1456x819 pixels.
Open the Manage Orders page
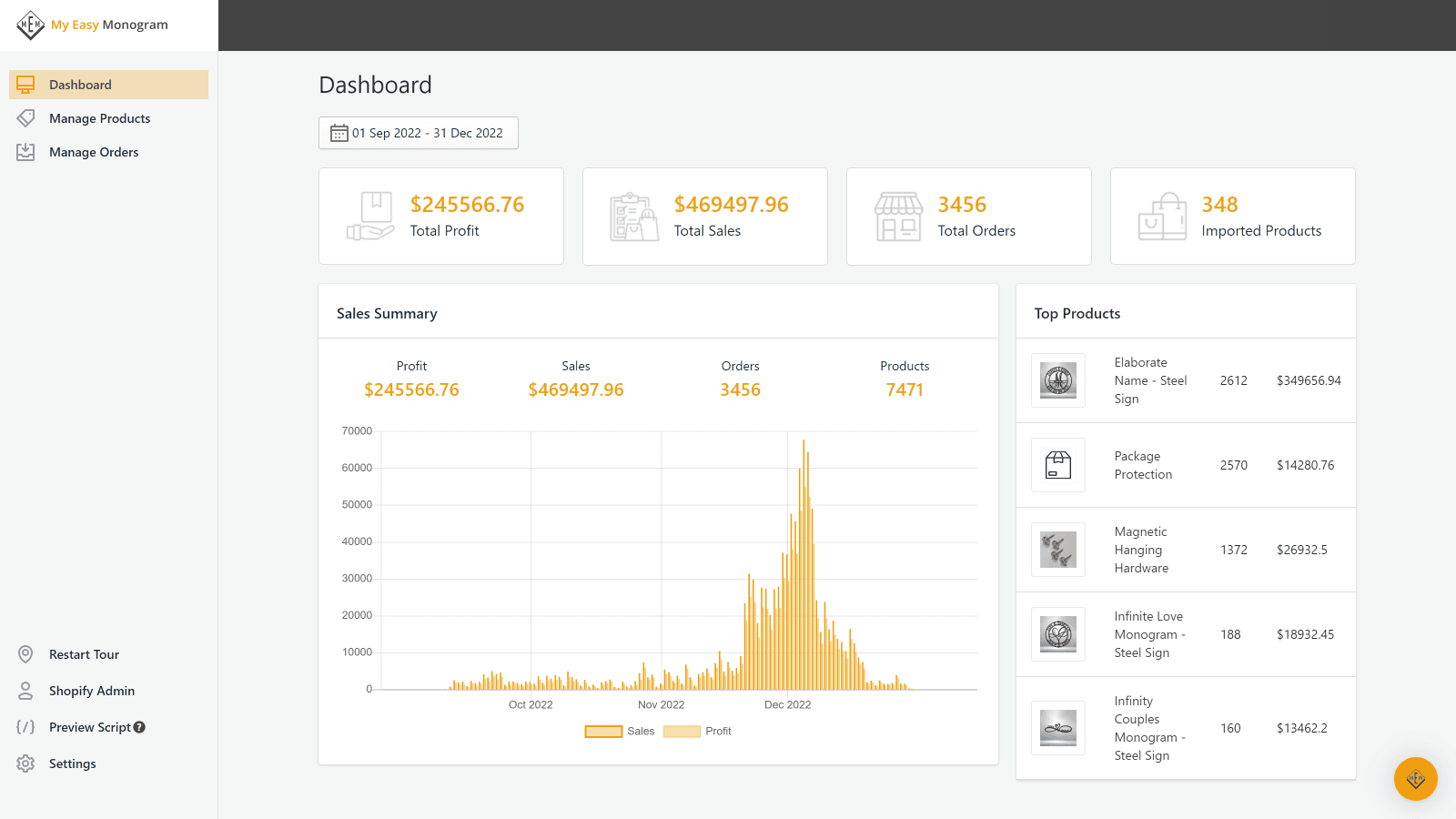pyautogui.click(x=93, y=151)
